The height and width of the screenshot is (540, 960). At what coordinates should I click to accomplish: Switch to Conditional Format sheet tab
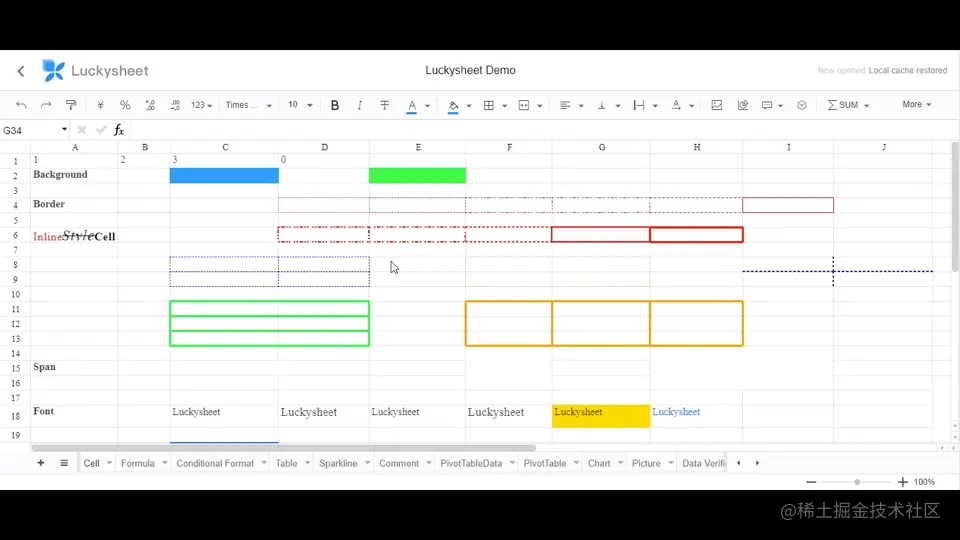[215, 463]
